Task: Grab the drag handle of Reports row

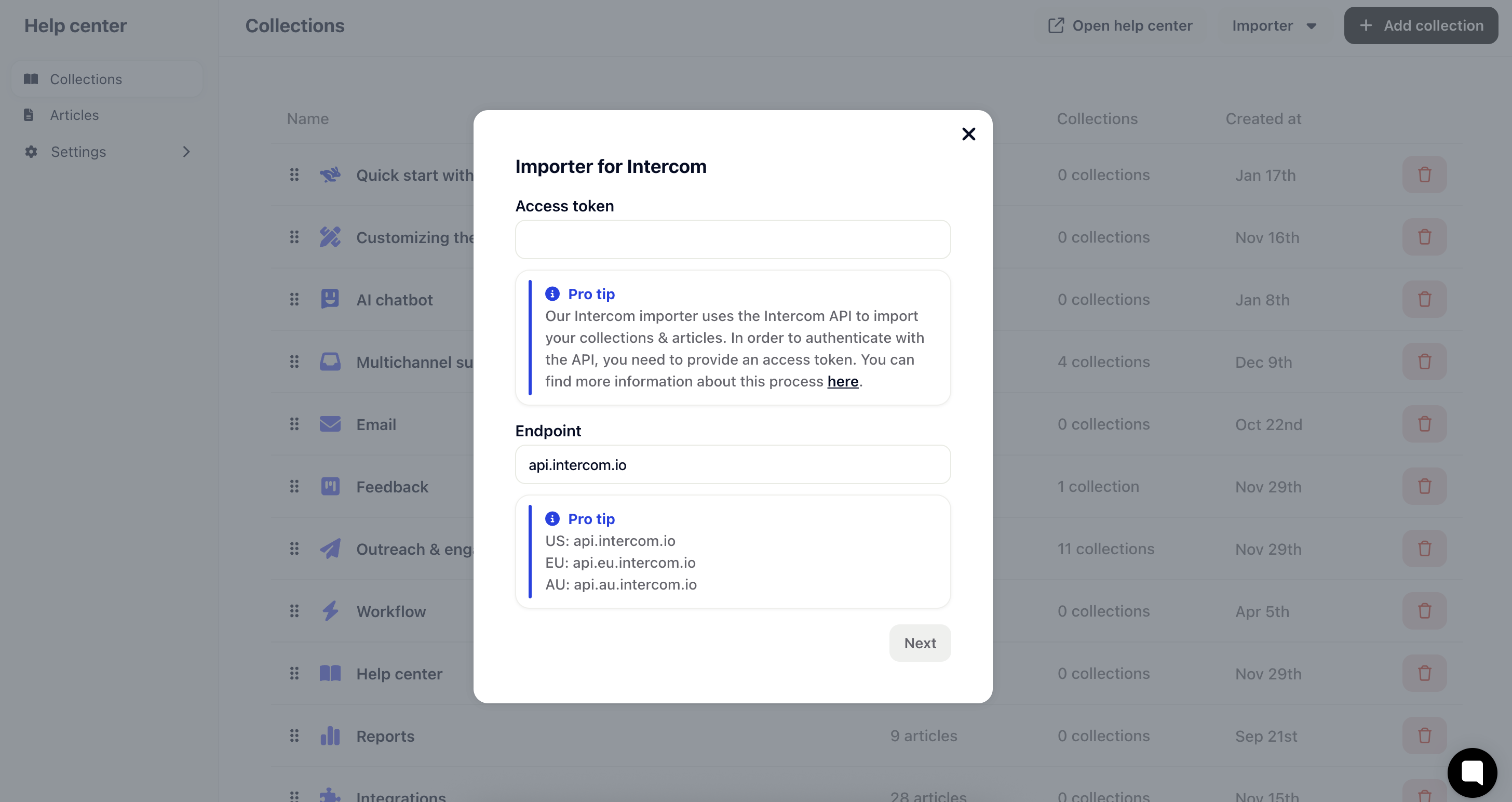Action: pos(294,736)
